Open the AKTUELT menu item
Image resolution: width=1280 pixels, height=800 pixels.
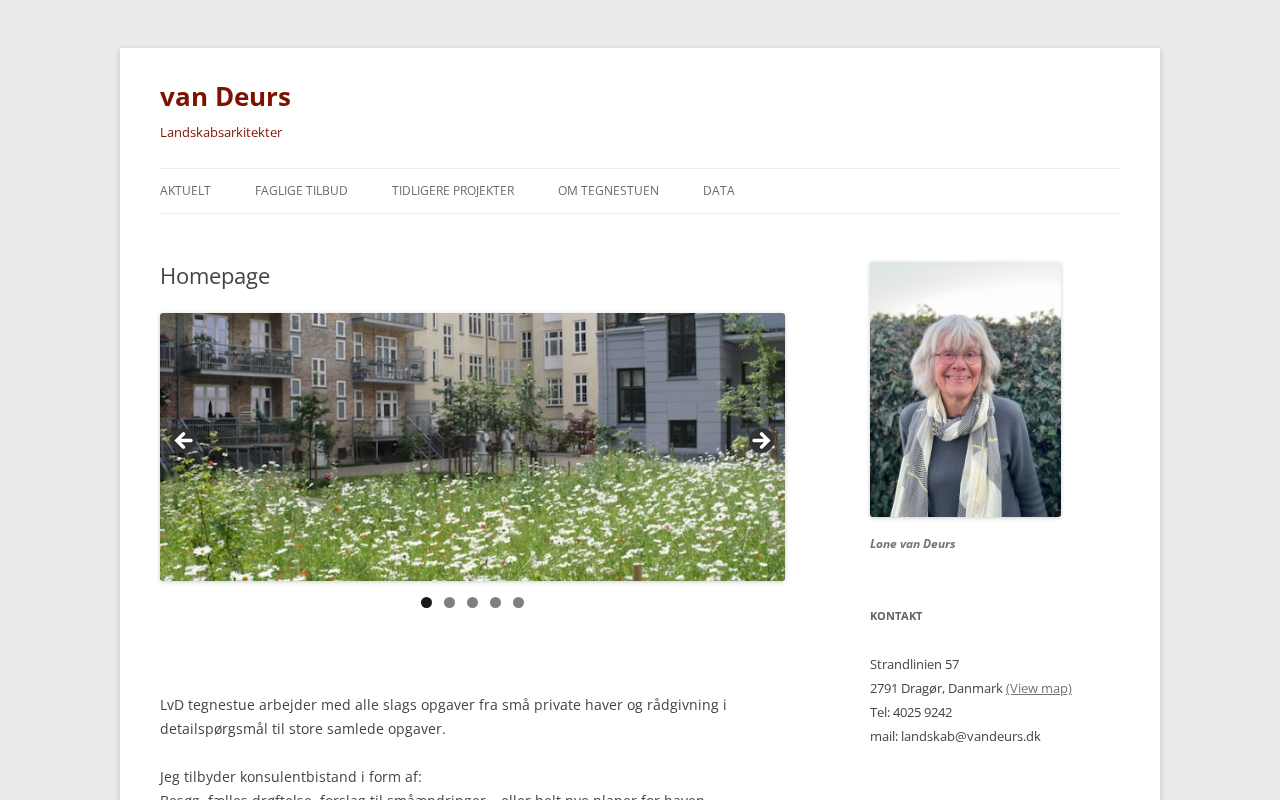pos(185,191)
